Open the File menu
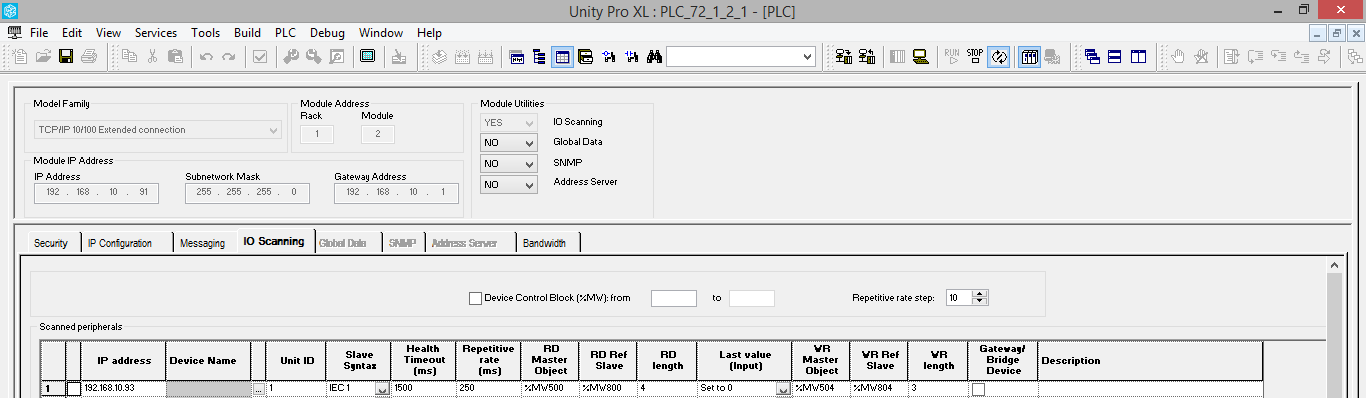Screen dimensions: 1366x398 pos(39,33)
